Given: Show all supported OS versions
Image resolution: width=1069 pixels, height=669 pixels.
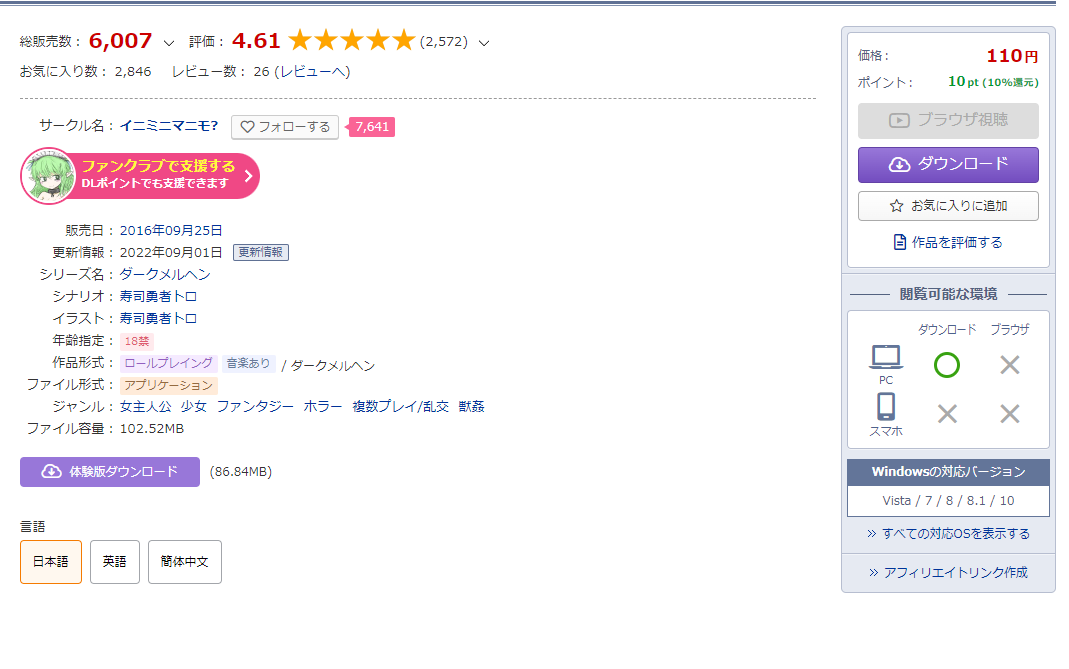Looking at the screenshot, I should 948,534.
